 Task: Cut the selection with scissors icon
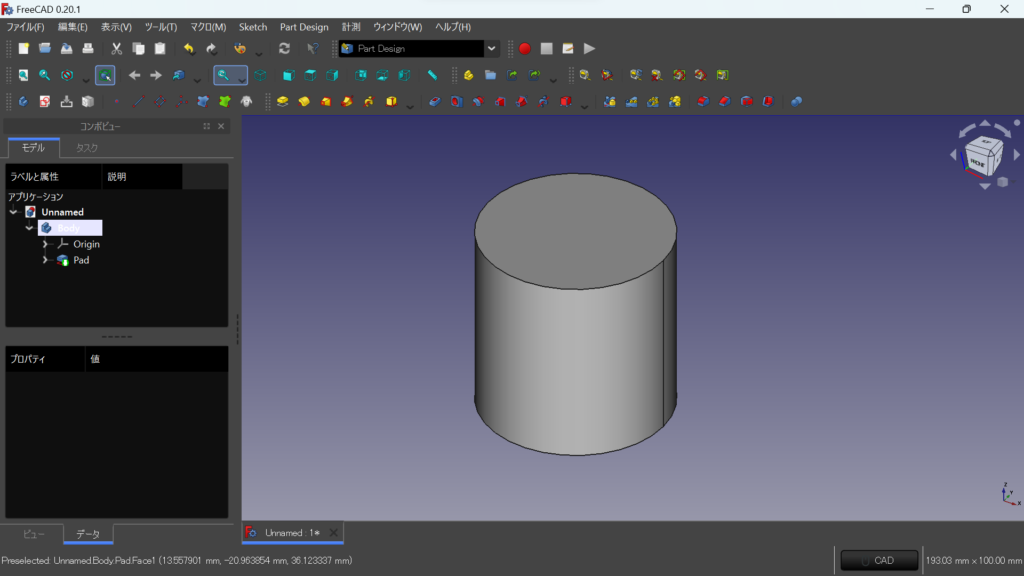pyautogui.click(x=116, y=48)
